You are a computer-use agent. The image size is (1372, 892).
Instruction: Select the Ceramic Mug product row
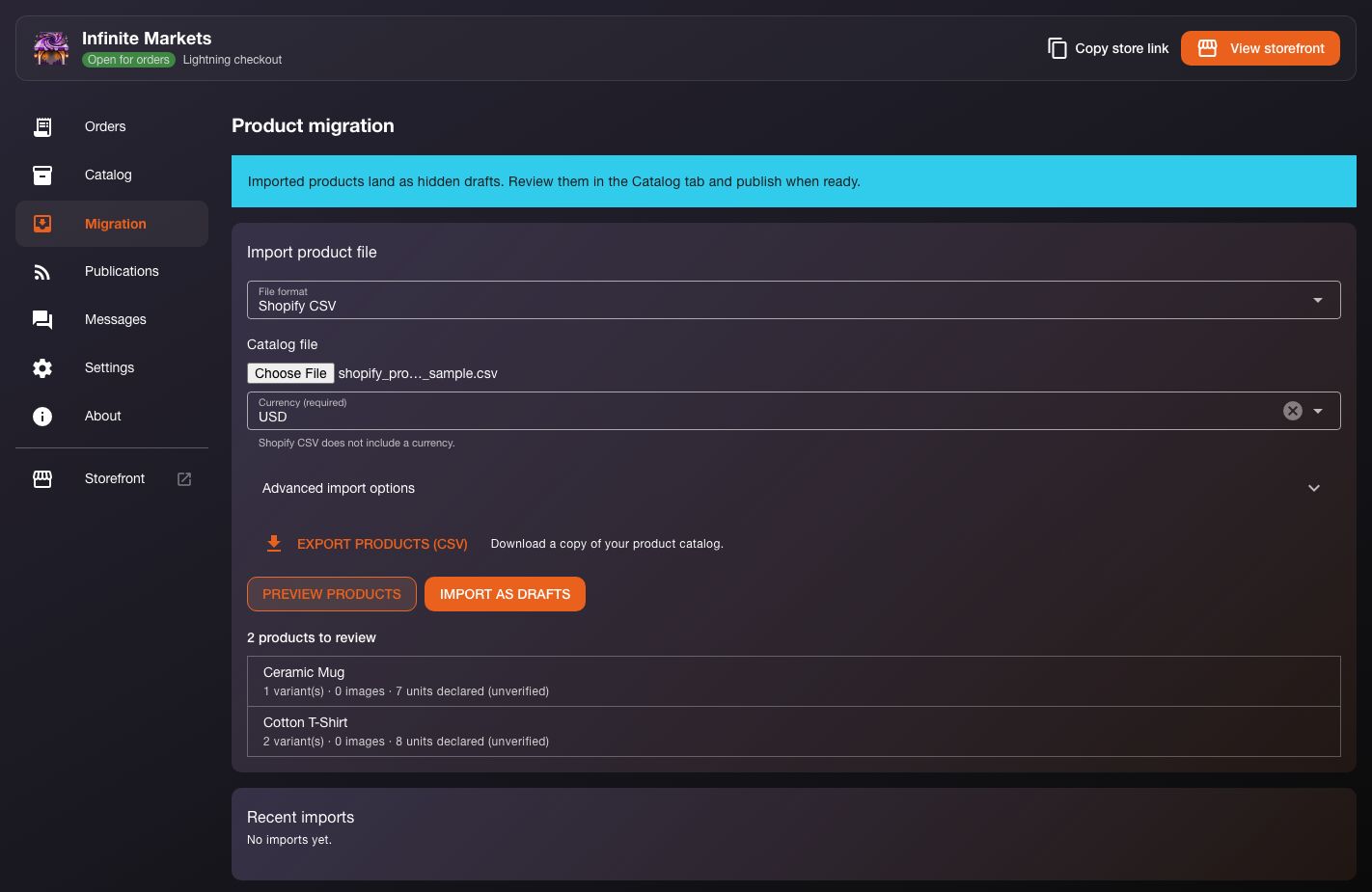pos(794,681)
